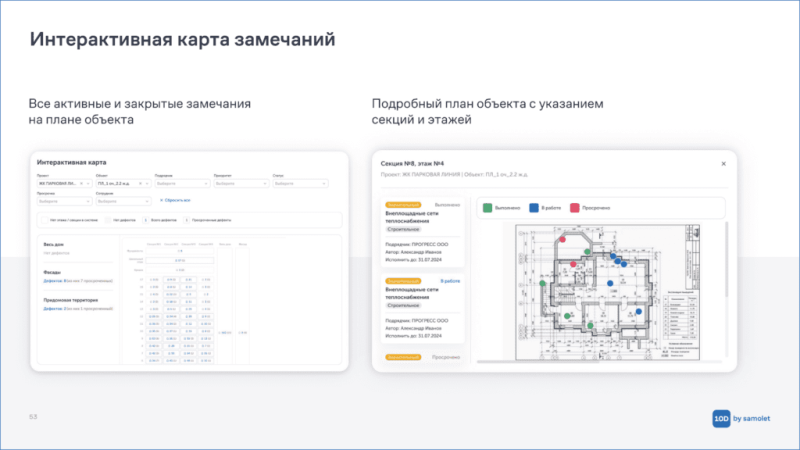Open the remark card with В работе status
The height and width of the screenshot is (450, 800).
[x=422, y=308]
